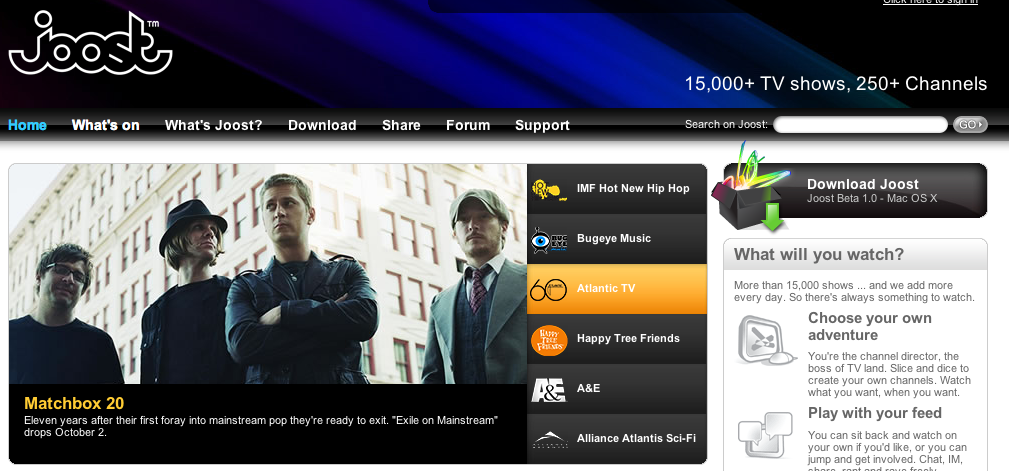
Task: Click the Joost logo
Action: point(90,42)
